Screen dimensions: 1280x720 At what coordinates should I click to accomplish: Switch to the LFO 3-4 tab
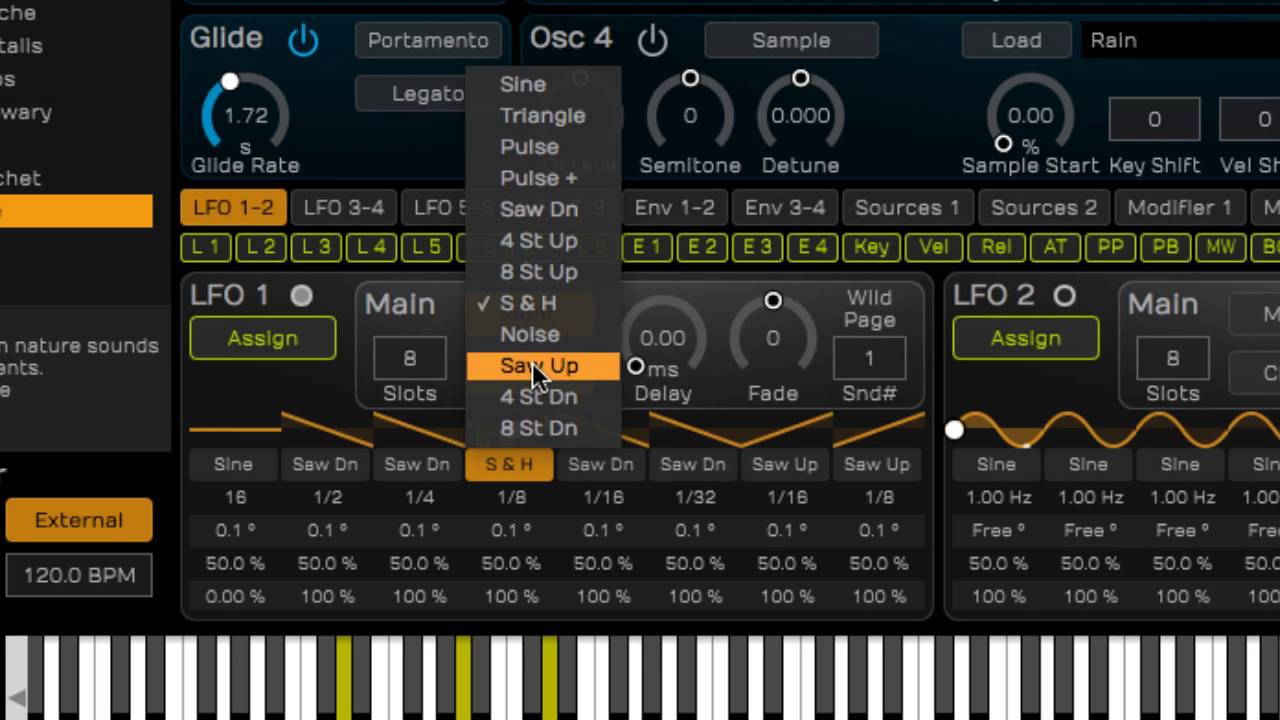point(343,207)
